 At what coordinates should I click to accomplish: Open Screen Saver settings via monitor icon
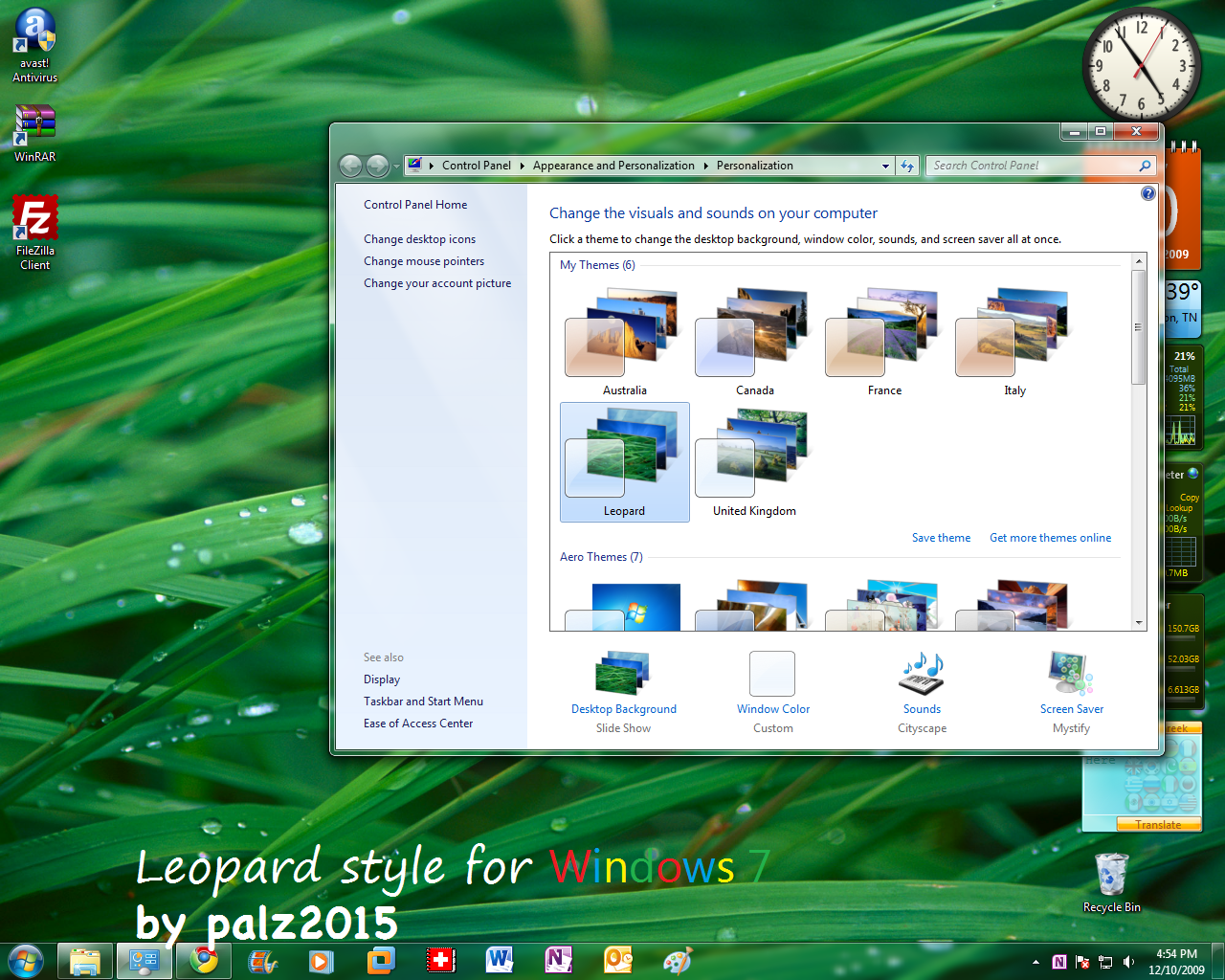[x=1070, y=673]
